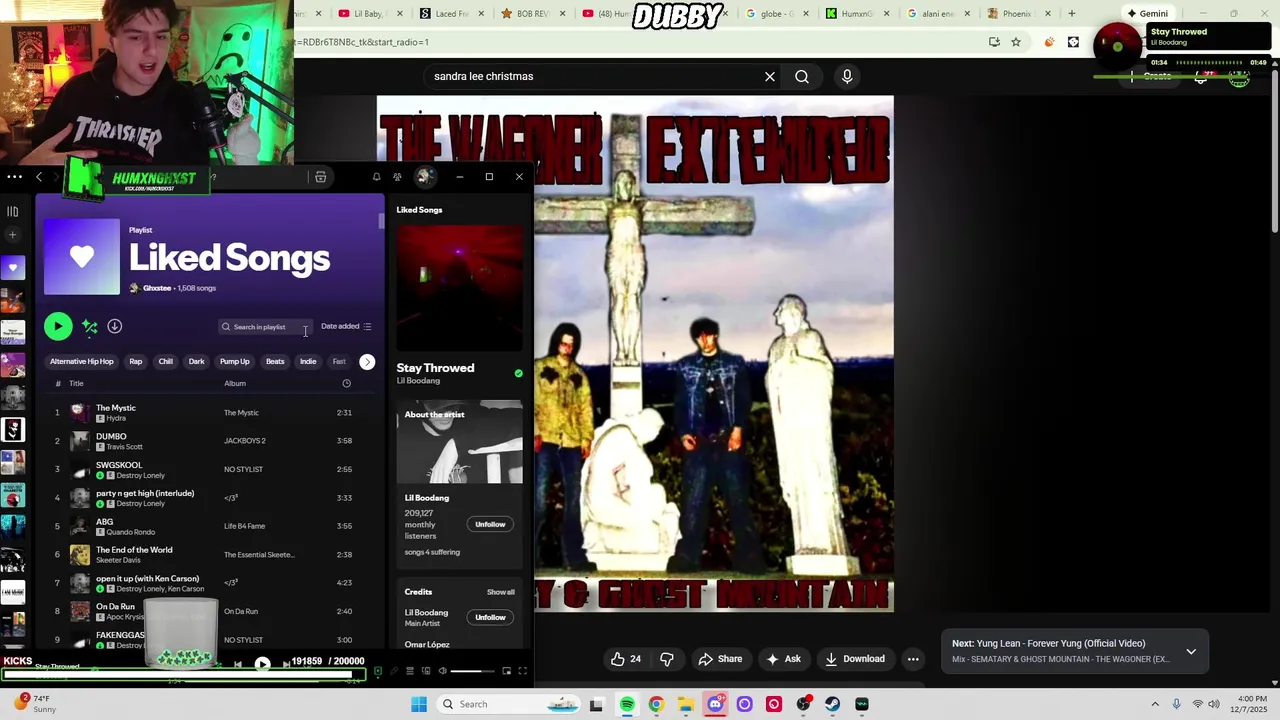Open Stay Throwed cover art in Now Playing
The height and width of the screenshot is (720, 1280).
[459, 288]
